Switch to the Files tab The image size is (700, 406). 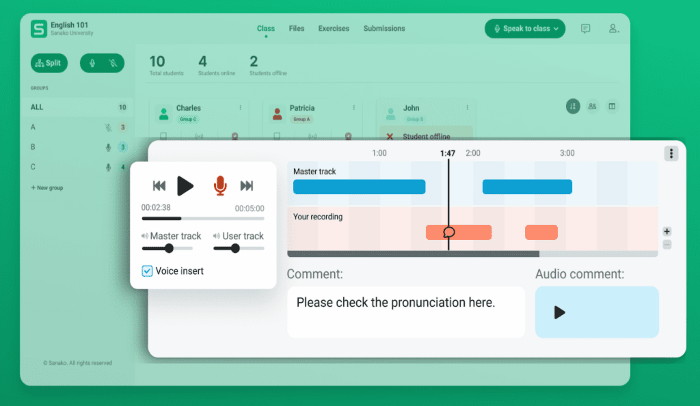coord(296,29)
